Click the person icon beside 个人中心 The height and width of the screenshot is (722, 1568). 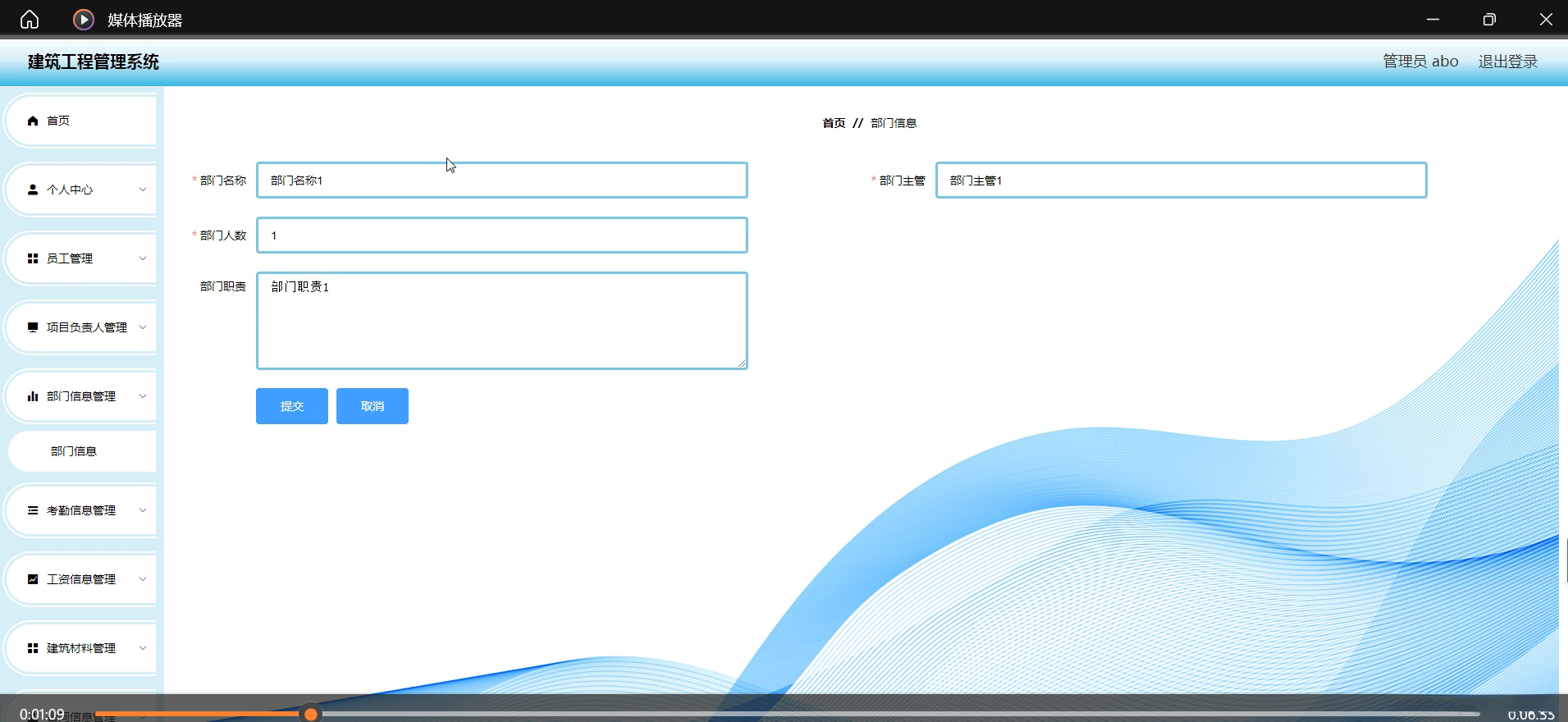[x=33, y=190]
